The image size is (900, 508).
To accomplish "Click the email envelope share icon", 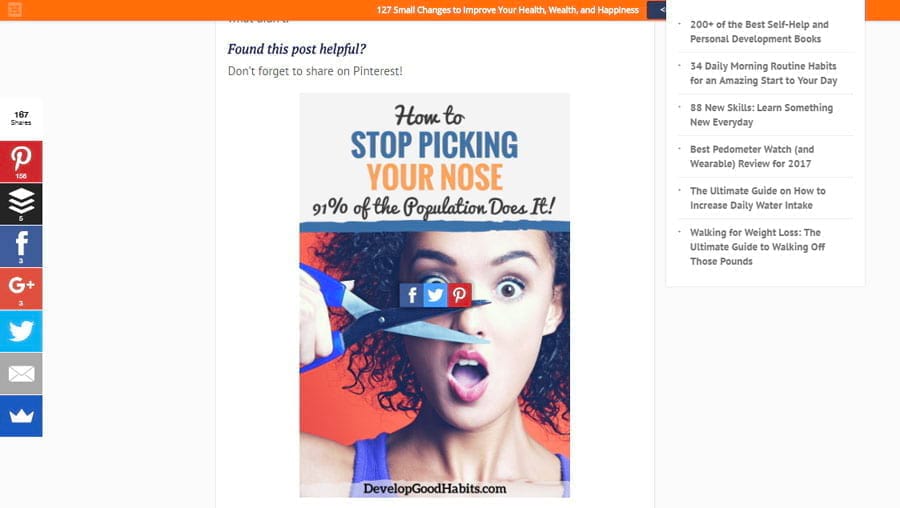I will pyautogui.click(x=21, y=374).
